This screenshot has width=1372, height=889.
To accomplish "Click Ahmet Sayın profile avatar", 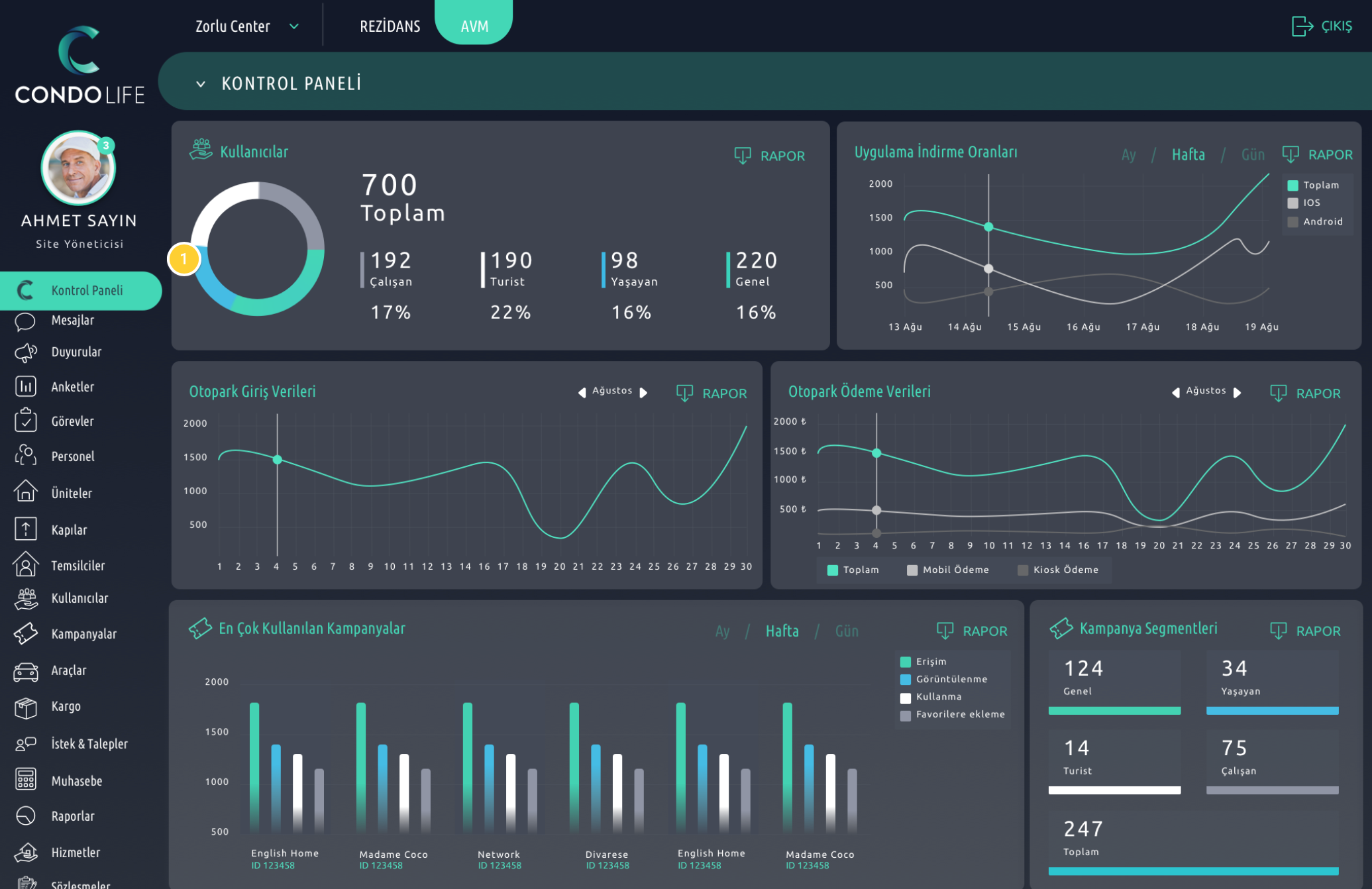I will [79, 168].
